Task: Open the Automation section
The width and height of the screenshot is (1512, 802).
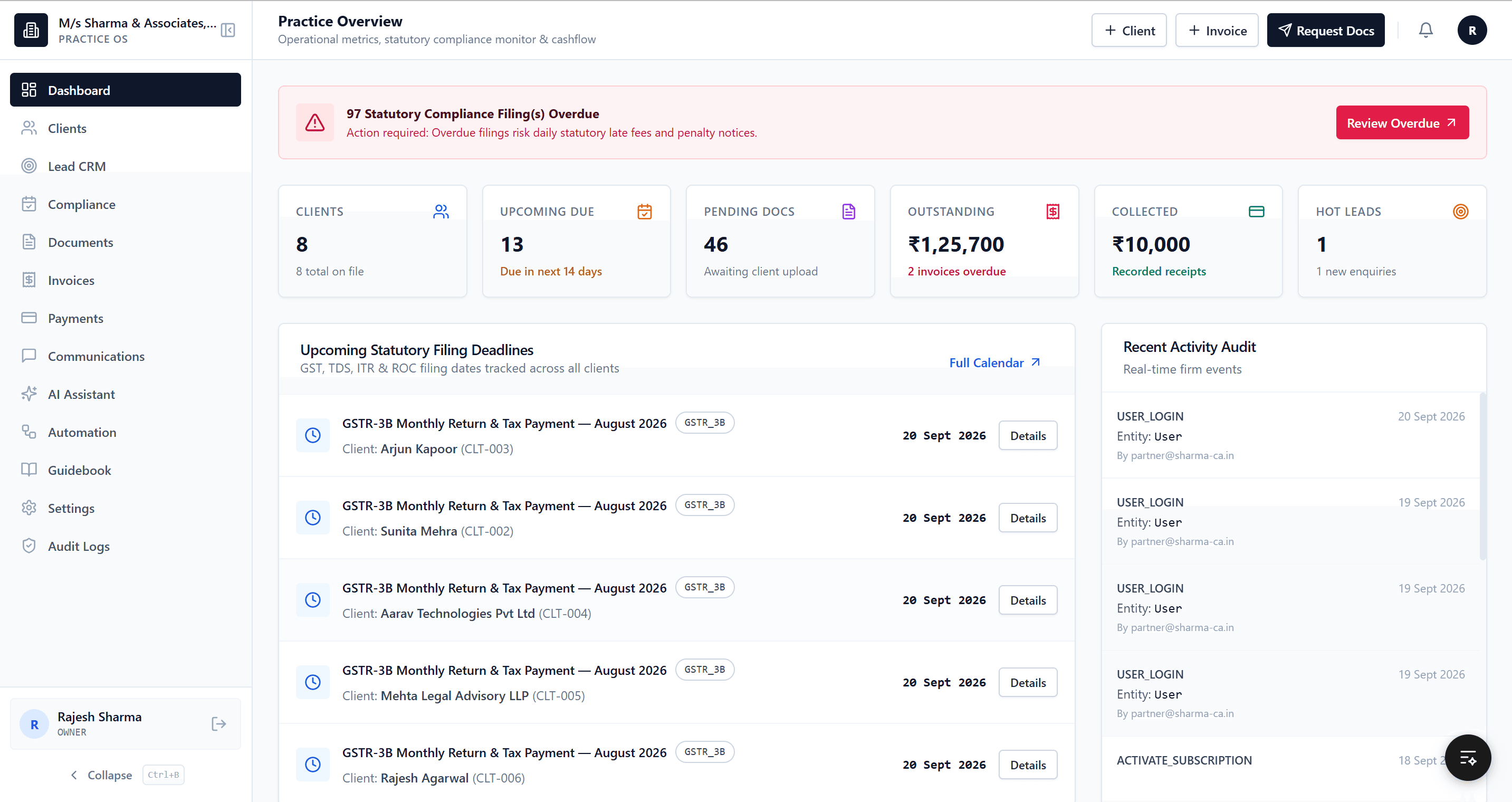Action: tap(125, 432)
